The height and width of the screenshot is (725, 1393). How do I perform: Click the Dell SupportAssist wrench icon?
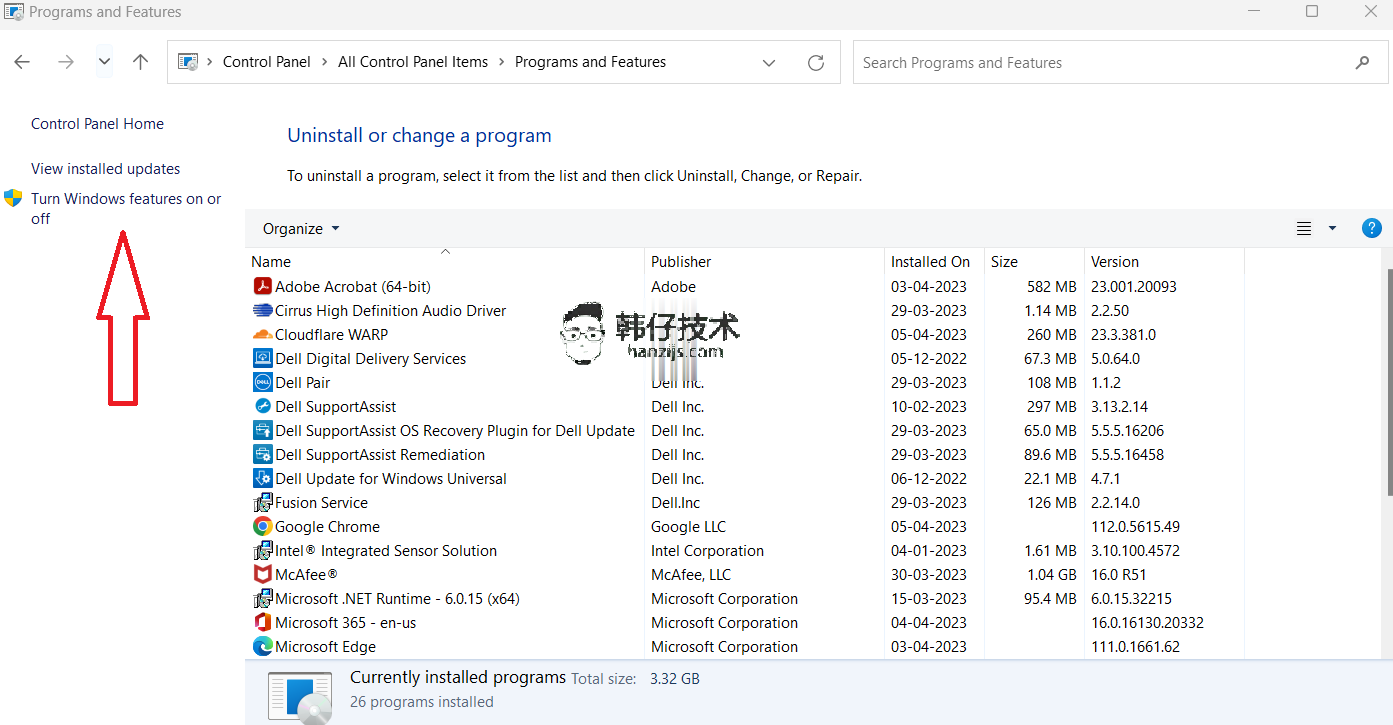click(263, 407)
